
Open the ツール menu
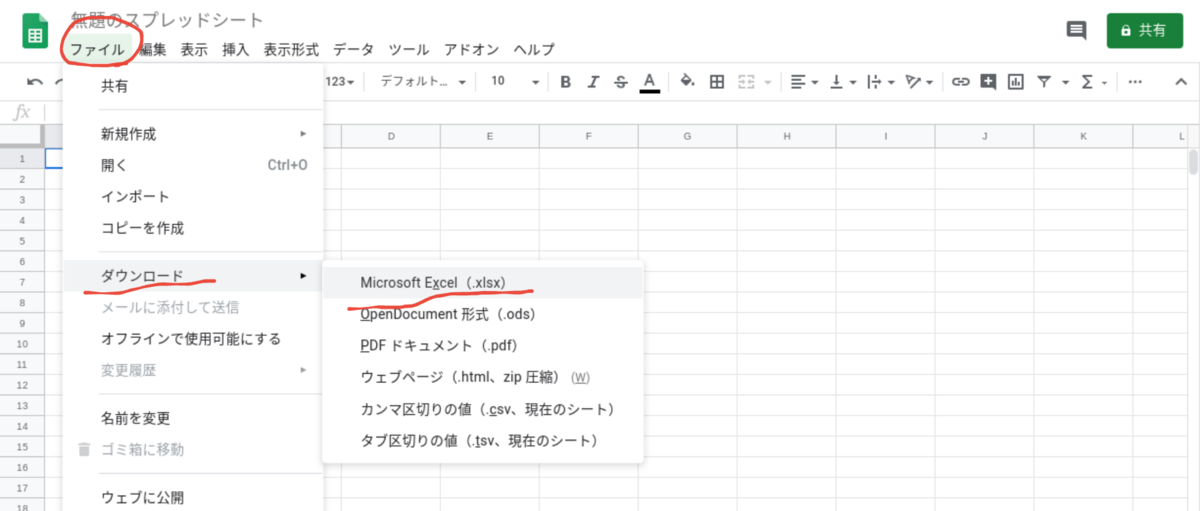tap(409, 49)
